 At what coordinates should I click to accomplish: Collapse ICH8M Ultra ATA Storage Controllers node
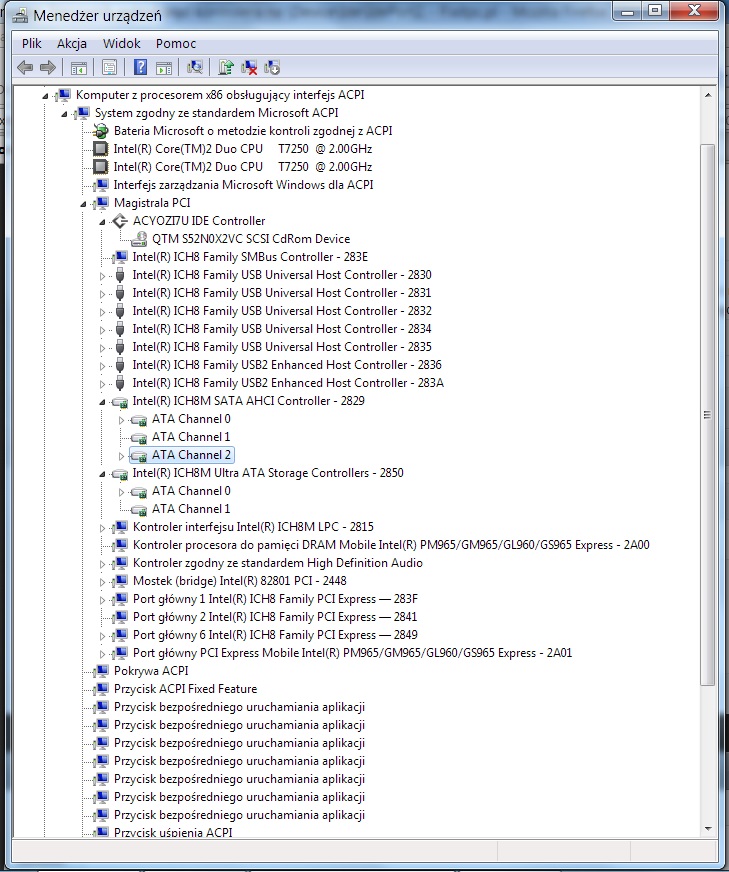102,474
